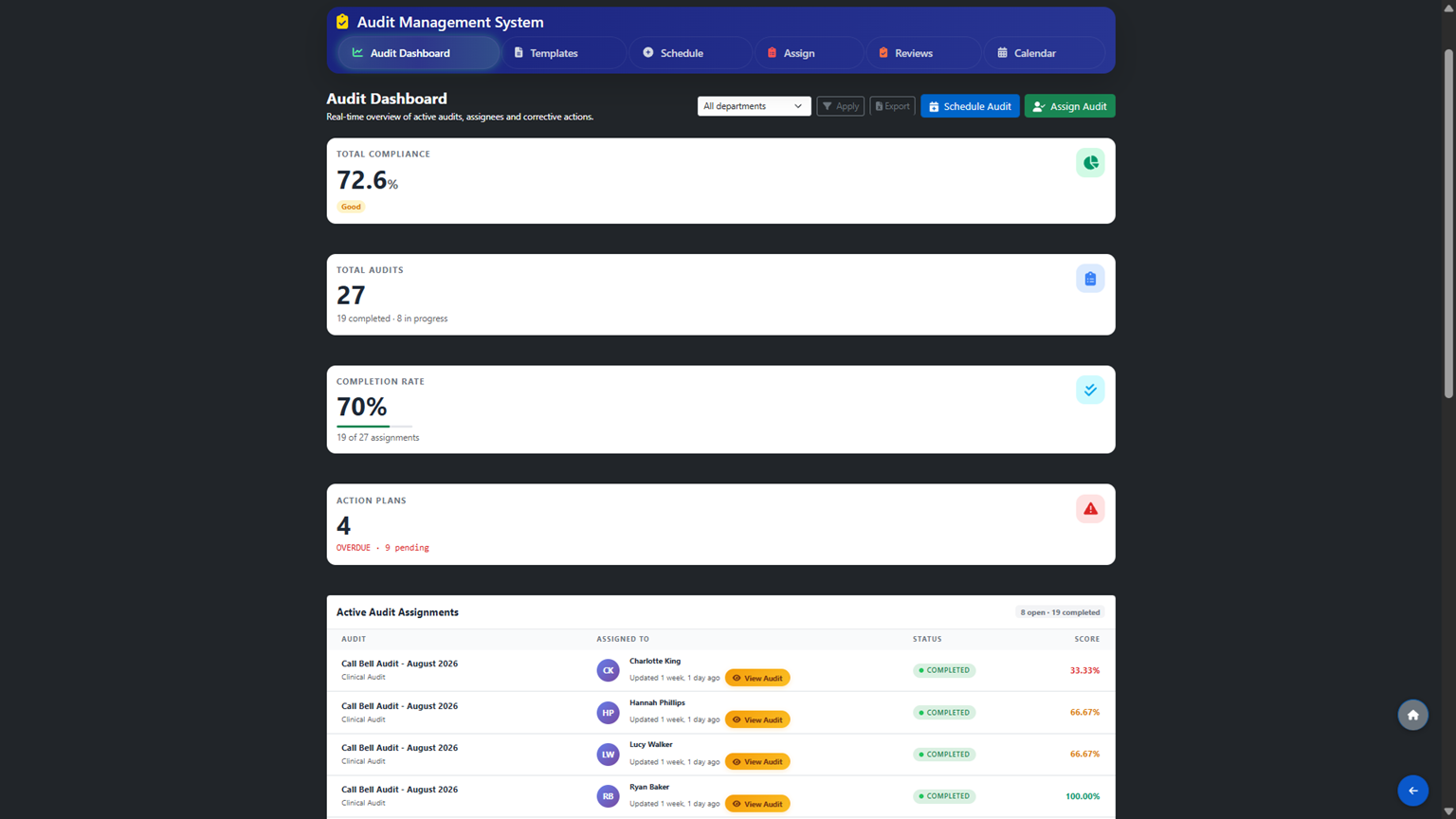Viewport: 1456px width, 819px height.
Task: Click the Audit Management System logo icon
Action: point(342,22)
